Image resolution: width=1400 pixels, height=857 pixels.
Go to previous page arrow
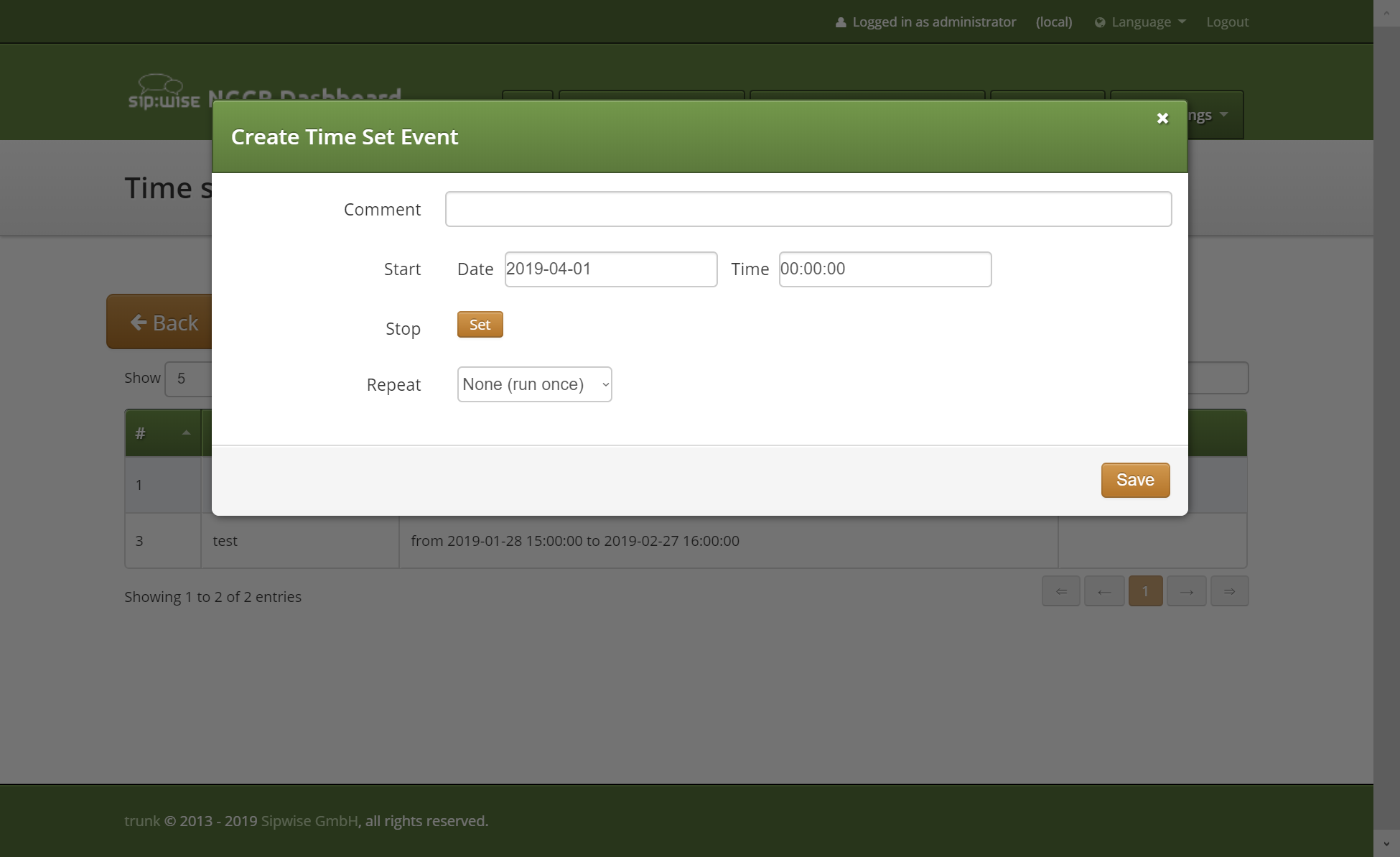[1103, 591]
